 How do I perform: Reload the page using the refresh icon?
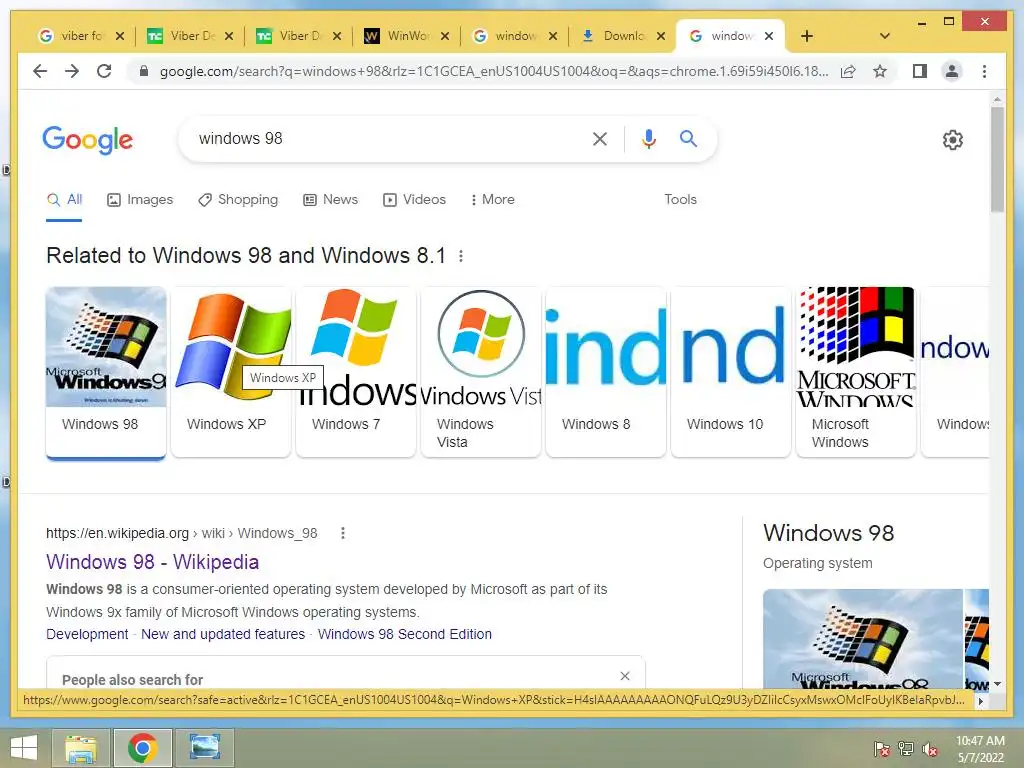point(104,71)
